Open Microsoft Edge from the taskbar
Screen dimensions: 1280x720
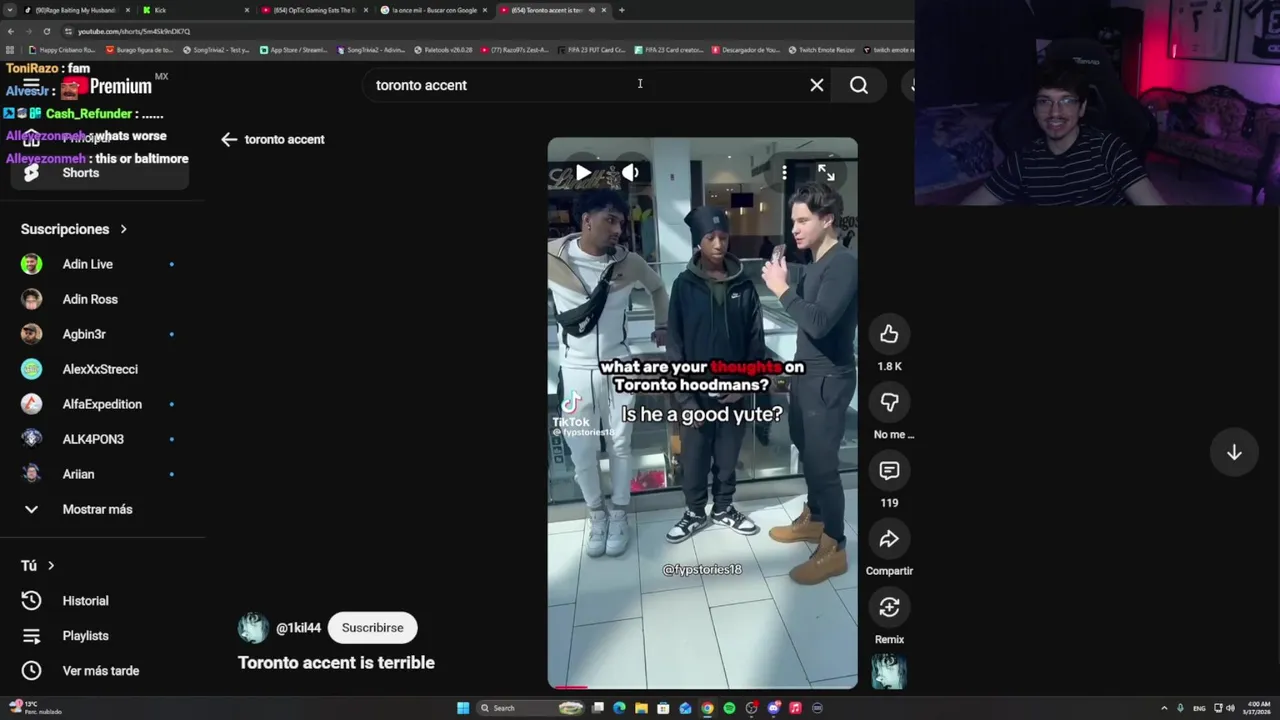[x=619, y=708]
